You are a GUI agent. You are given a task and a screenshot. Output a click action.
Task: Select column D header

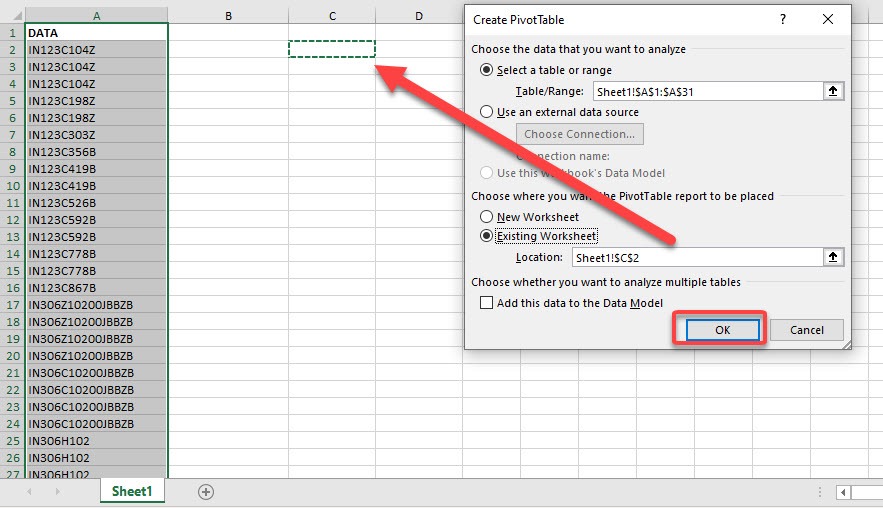click(419, 16)
